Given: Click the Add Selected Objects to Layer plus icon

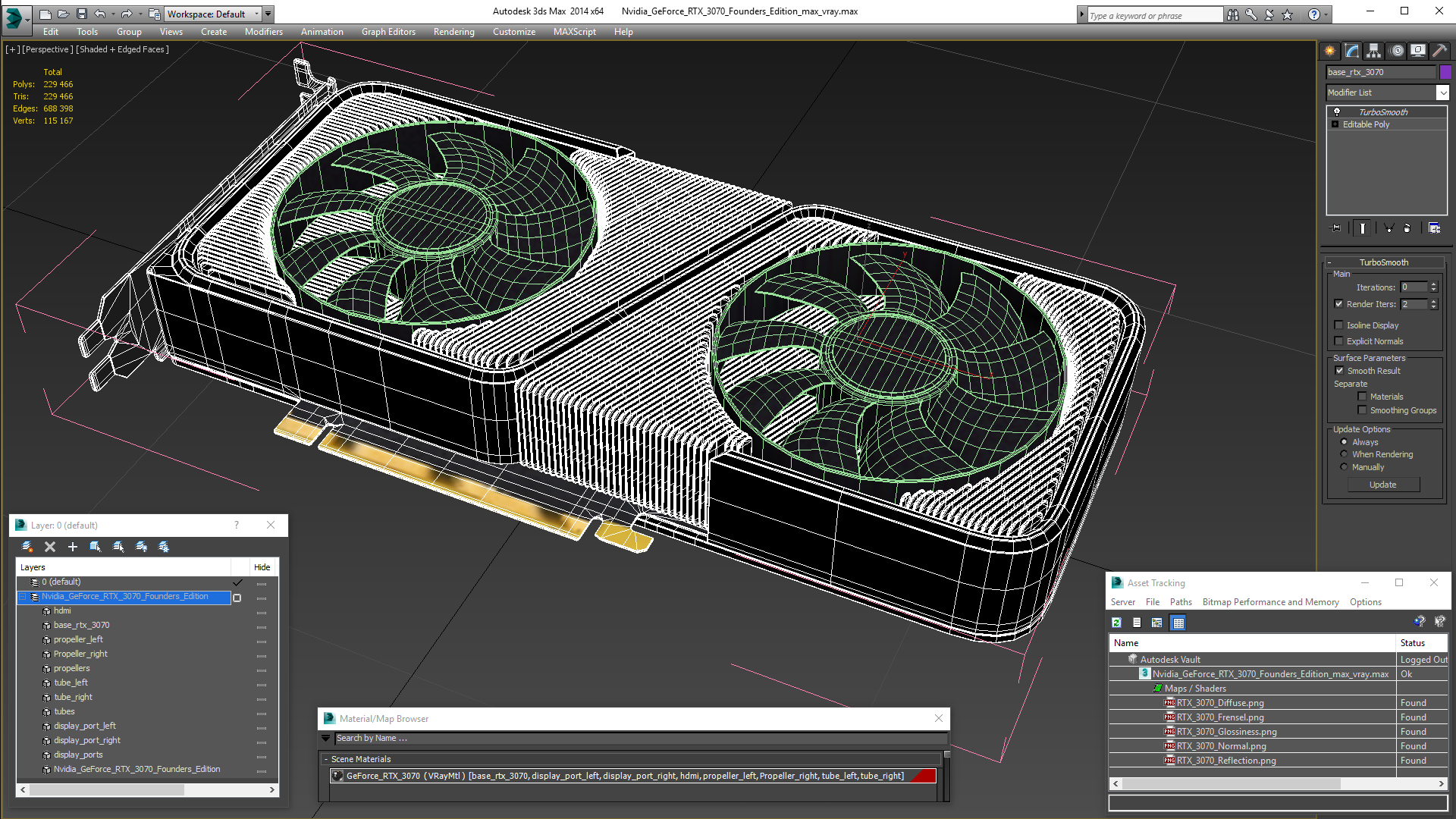Looking at the screenshot, I should (x=73, y=547).
